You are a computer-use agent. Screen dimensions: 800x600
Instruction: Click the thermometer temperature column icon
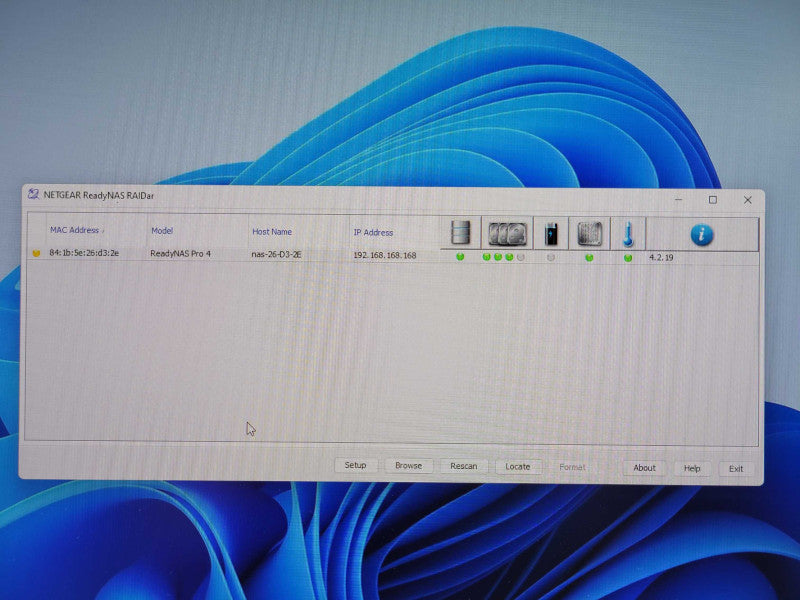(x=628, y=235)
